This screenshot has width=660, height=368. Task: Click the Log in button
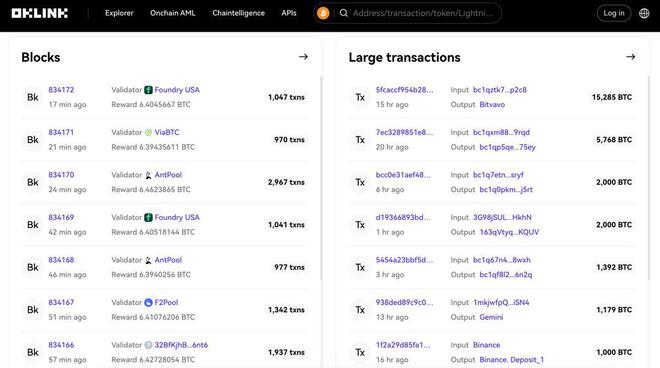pos(614,13)
